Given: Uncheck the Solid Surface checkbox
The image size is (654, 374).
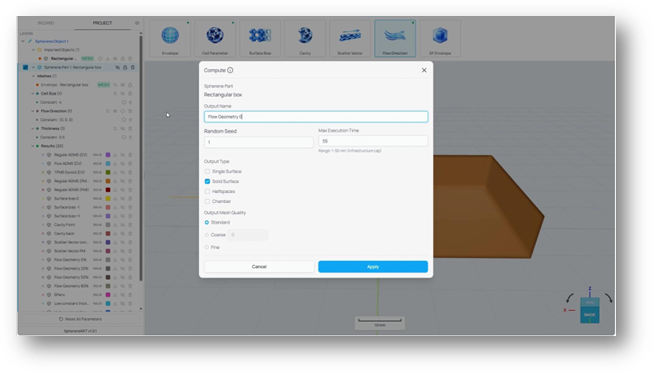Looking at the screenshot, I should [x=207, y=181].
